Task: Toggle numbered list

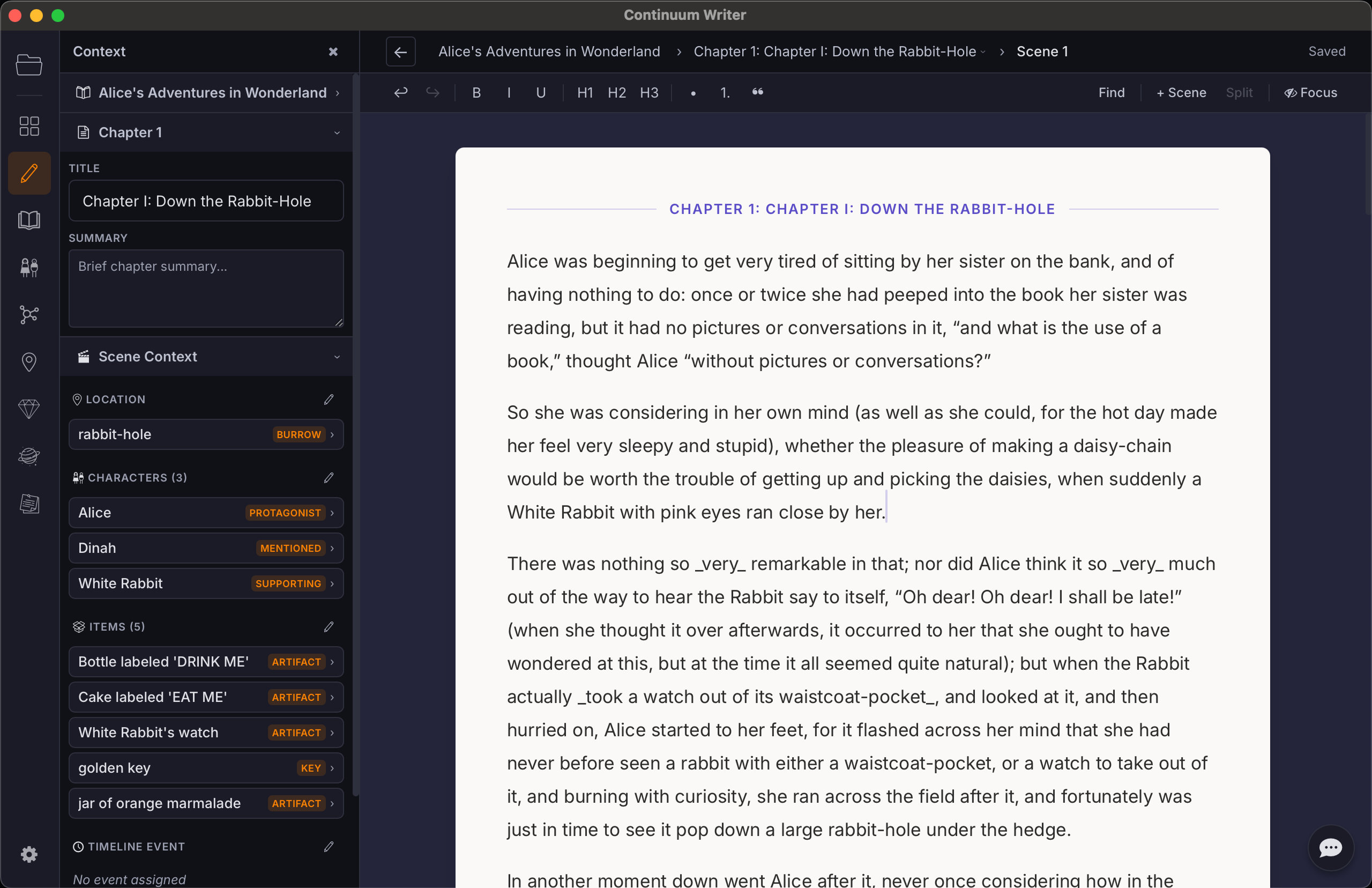Action: (x=725, y=93)
